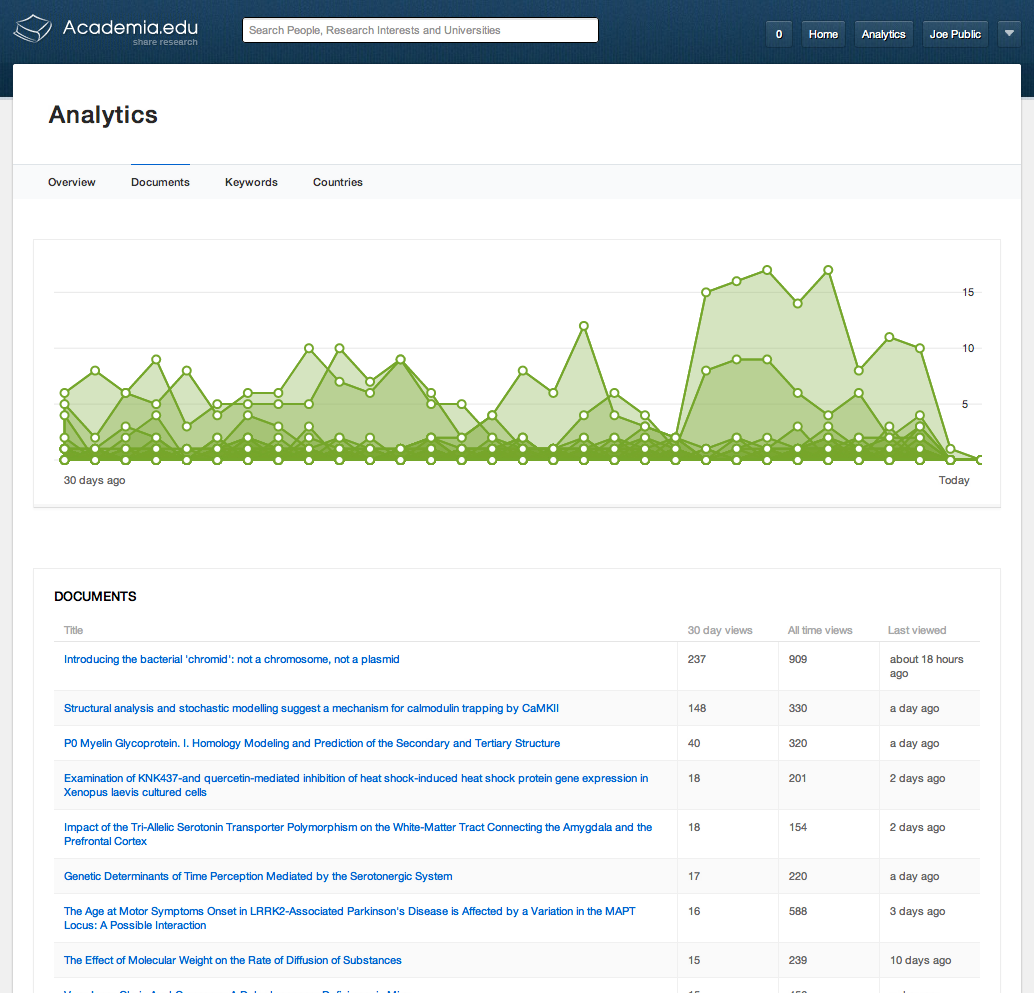Switch to the Countries tab

coord(337,182)
